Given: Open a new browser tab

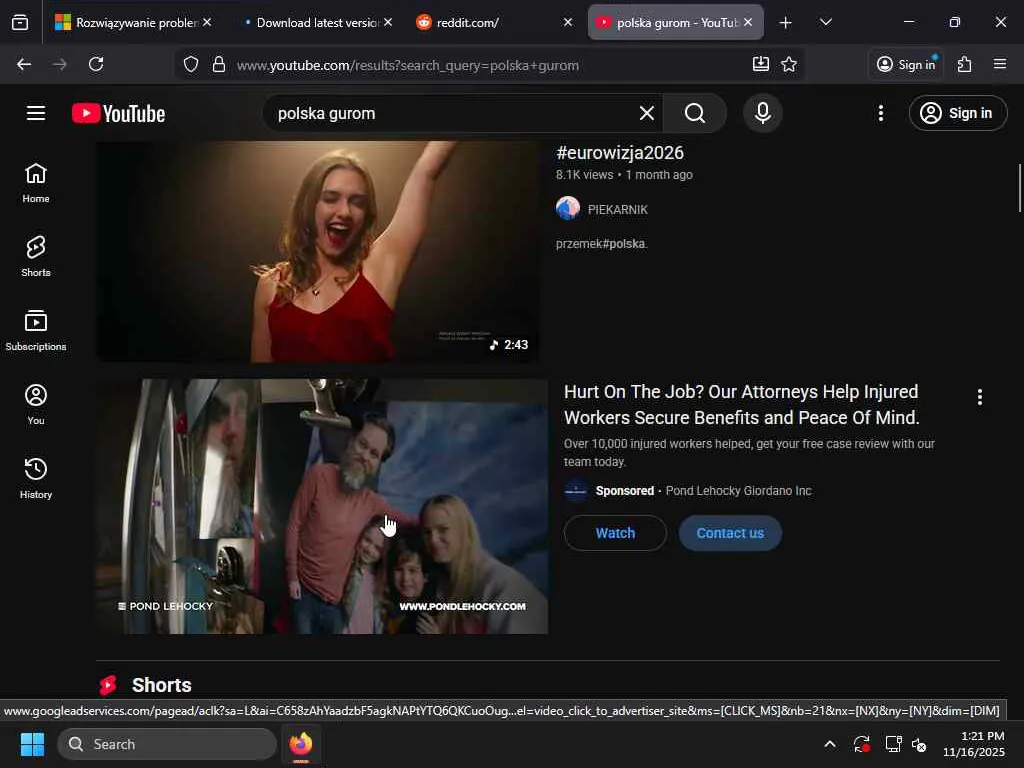Looking at the screenshot, I should click(786, 23).
